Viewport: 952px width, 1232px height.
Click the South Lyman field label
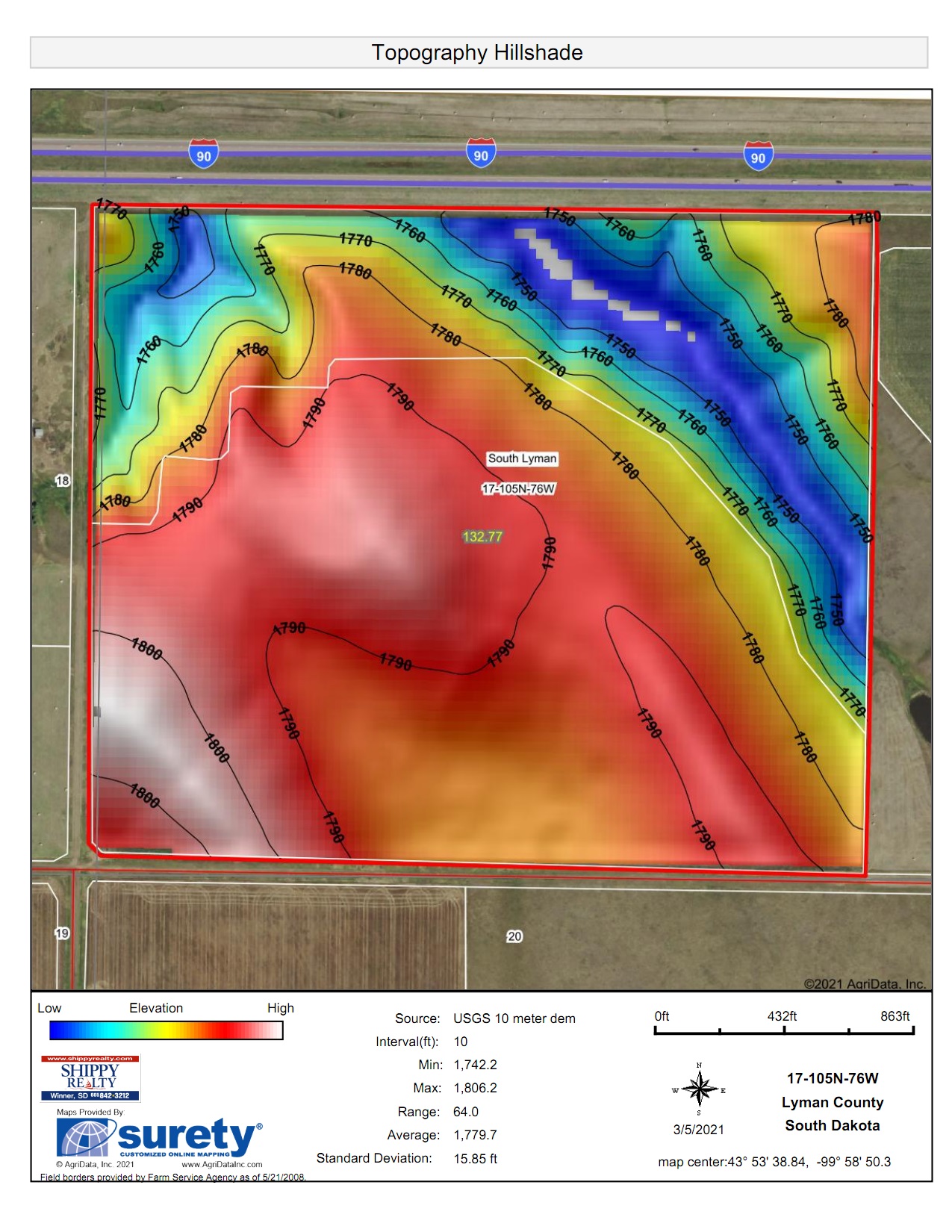(522, 458)
